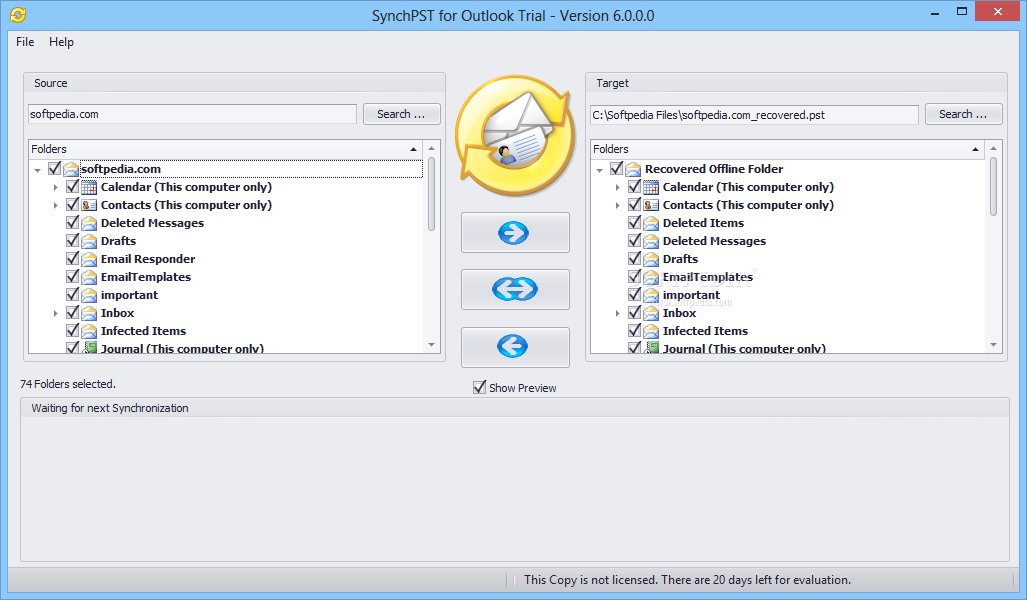This screenshot has height=600, width=1027.
Task: Select EmailTemplates label in Target tree
Action: coord(708,277)
